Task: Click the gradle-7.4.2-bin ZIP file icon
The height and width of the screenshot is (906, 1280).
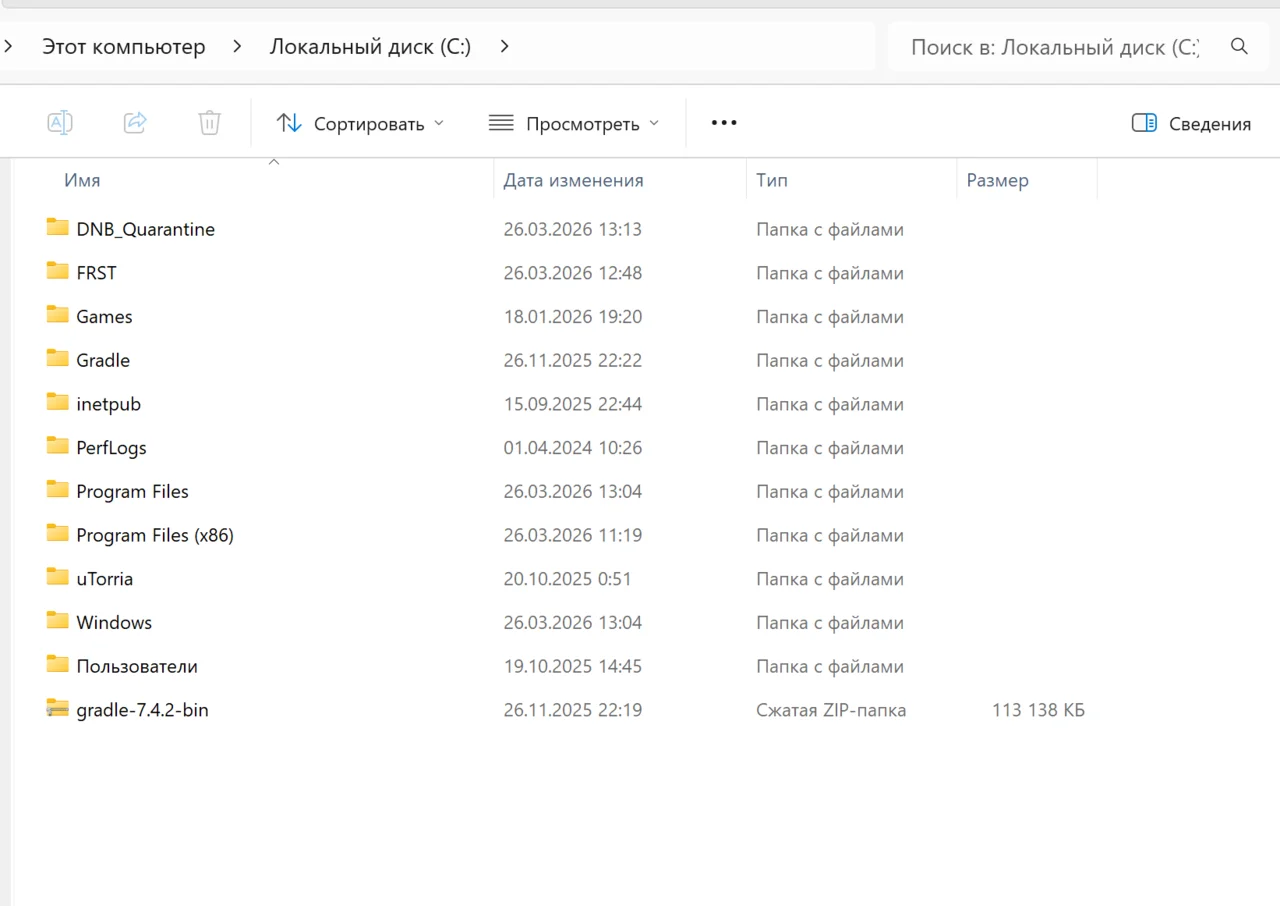Action: coord(58,710)
